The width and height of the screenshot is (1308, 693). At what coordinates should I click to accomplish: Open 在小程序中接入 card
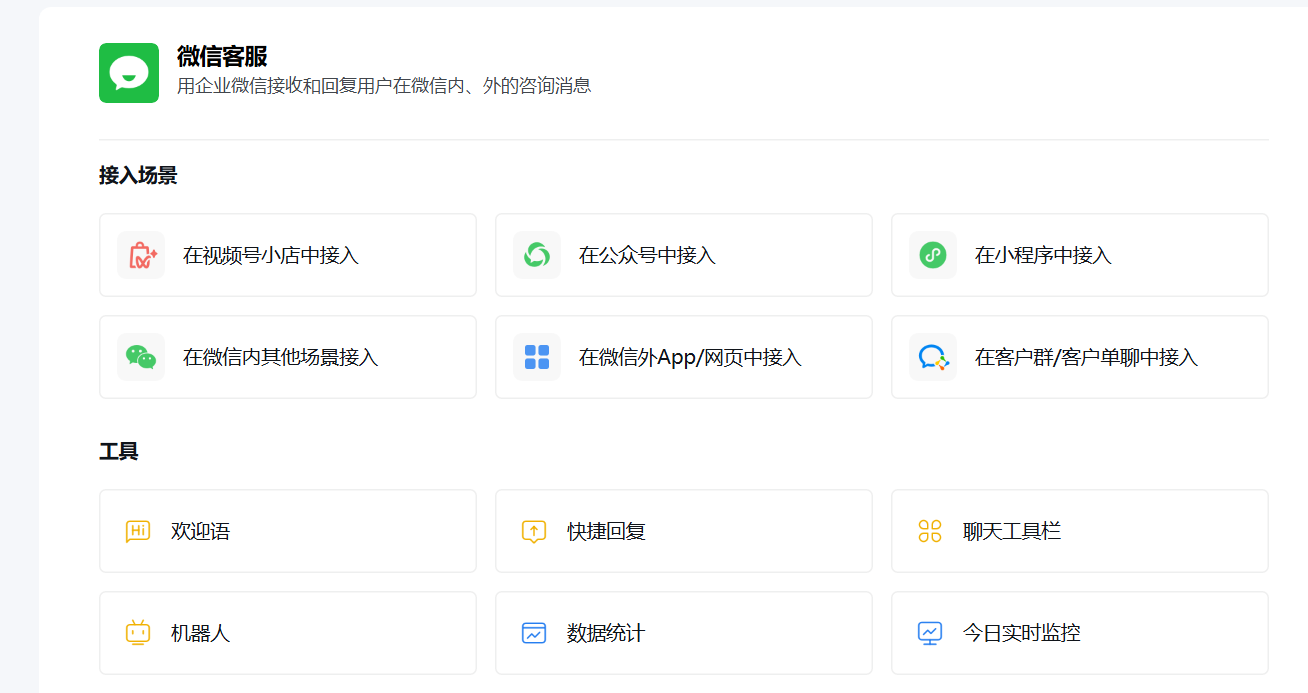pos(1080,255)
